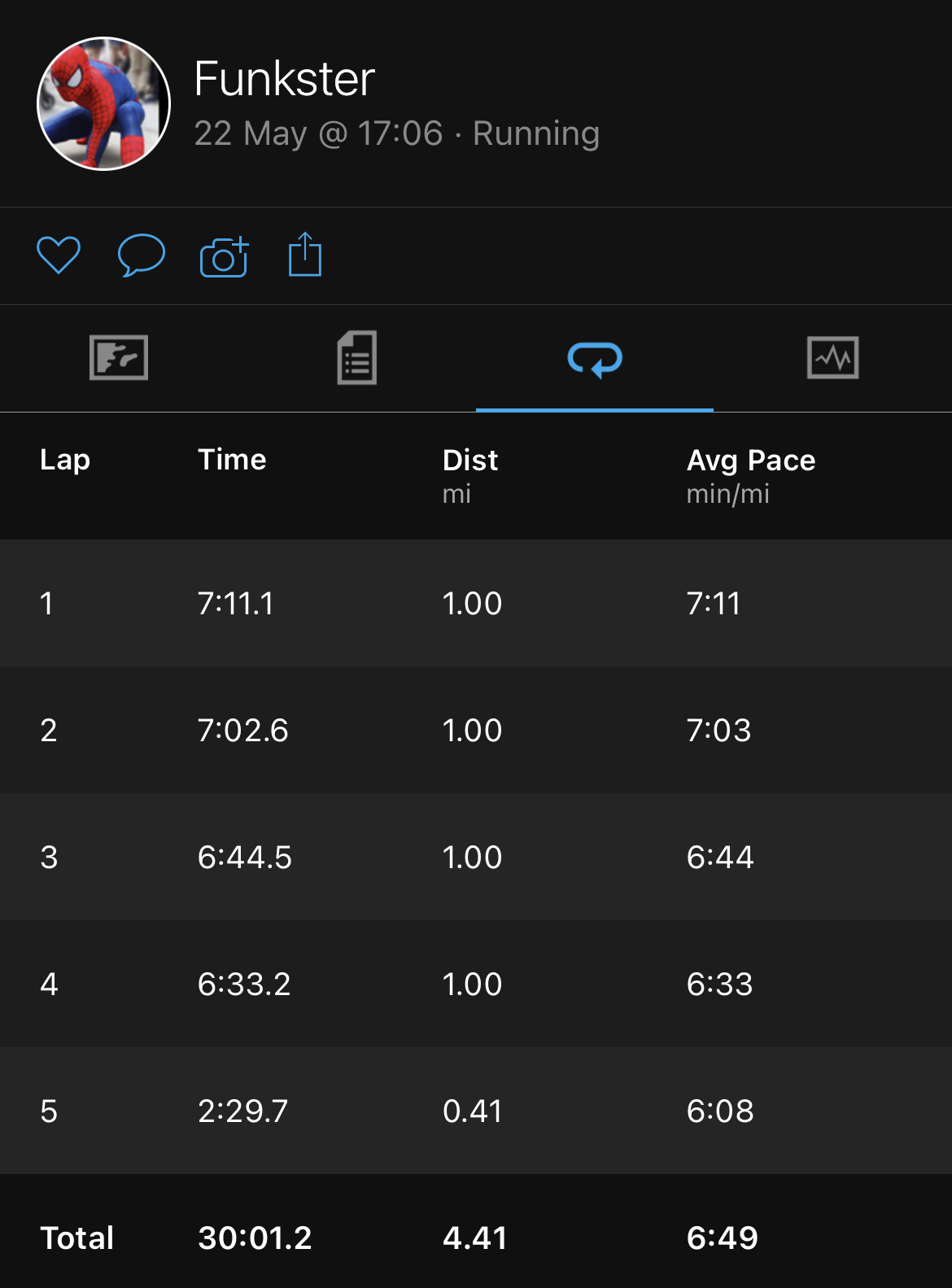
Task: Tap the Total time 30:01.2
Action: (x=255, y=1238)
